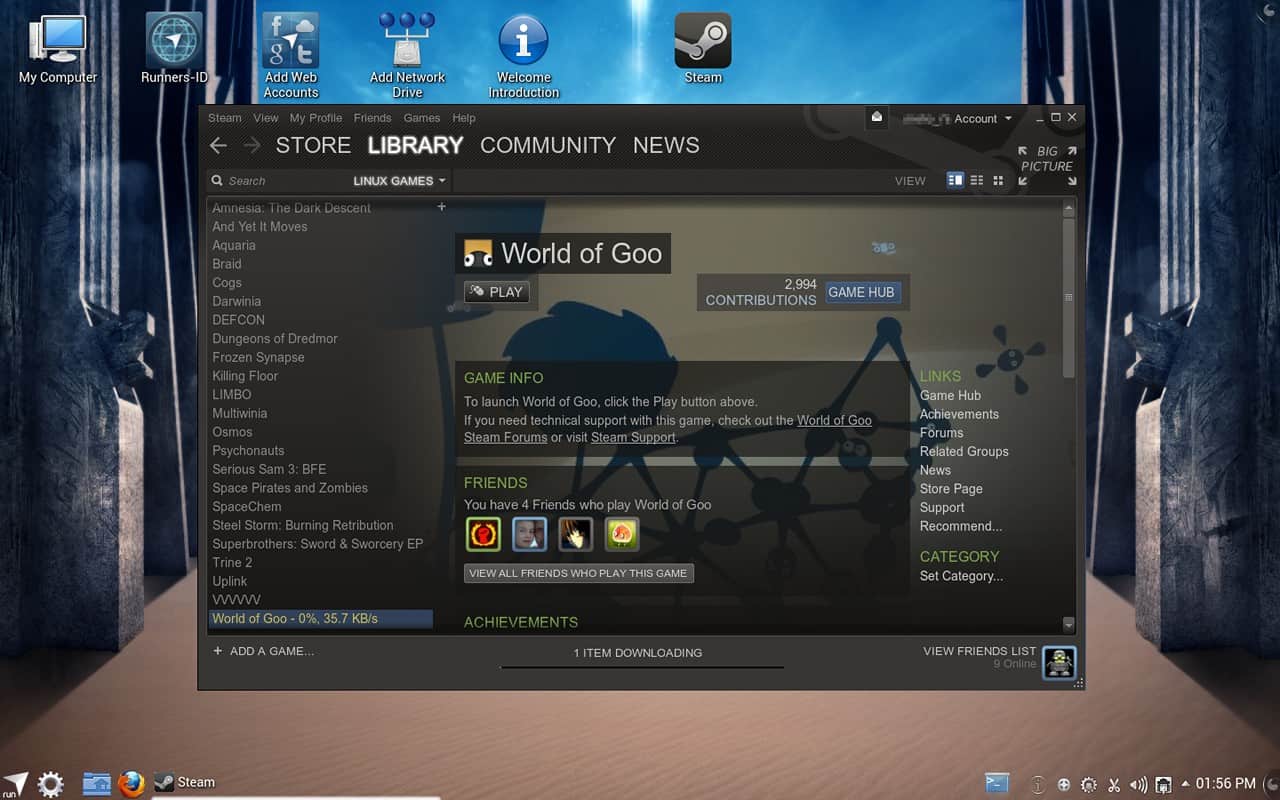Click View All Friends Who Play This Game

click(x=578, y=573)
